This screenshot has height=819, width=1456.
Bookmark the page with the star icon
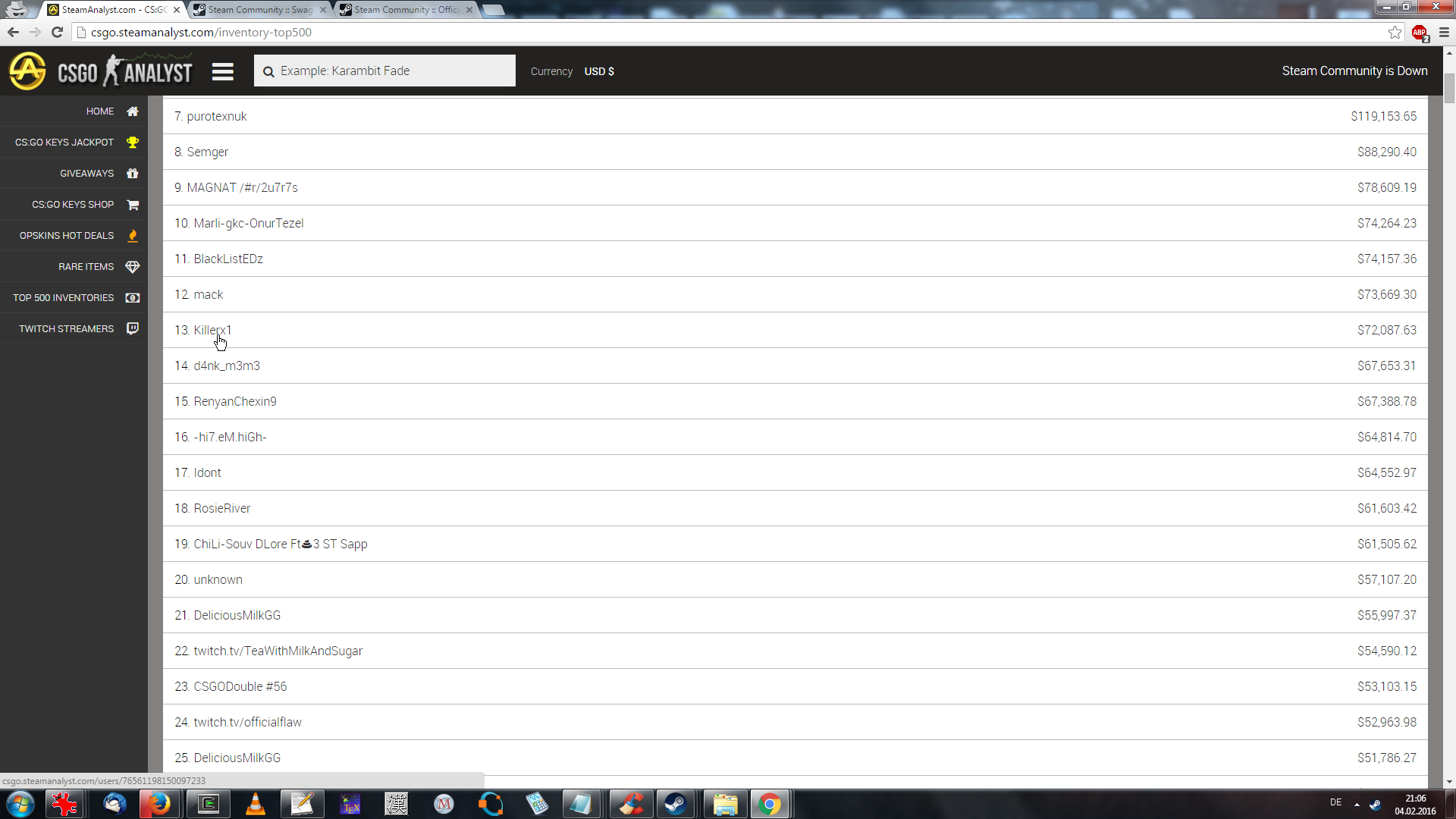click(x=1395, y=33)
